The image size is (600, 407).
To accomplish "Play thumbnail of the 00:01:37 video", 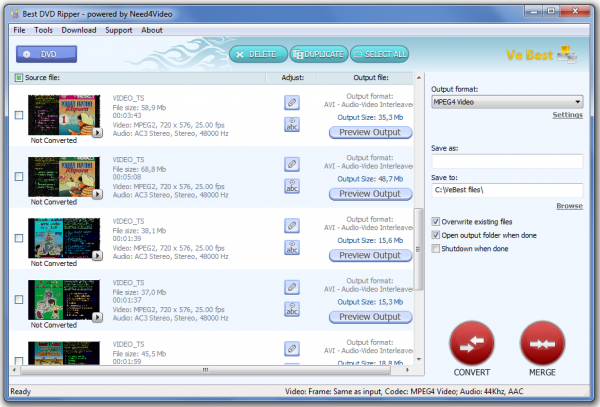I will (98, 317).
